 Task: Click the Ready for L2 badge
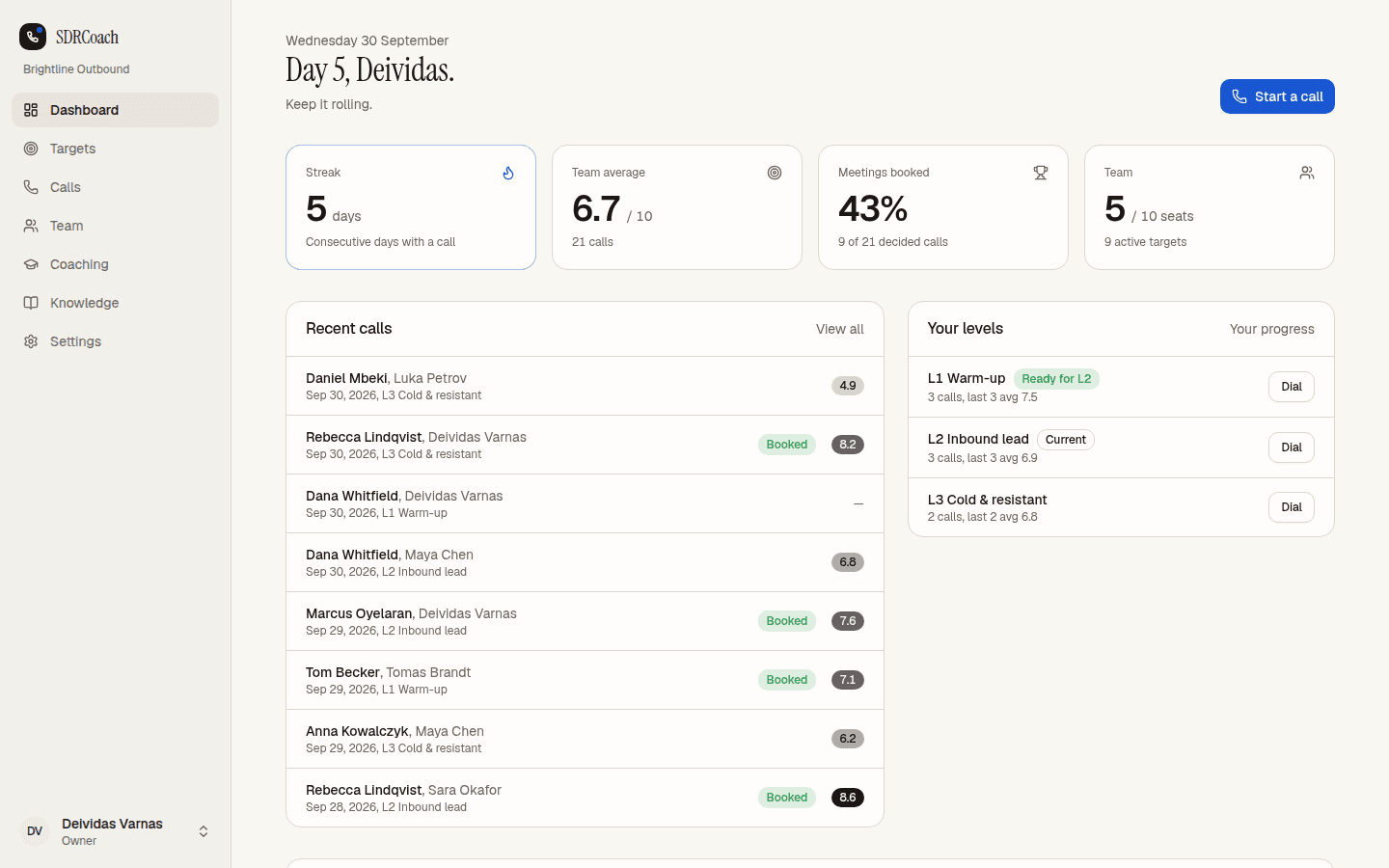[x=1056, y=379]
